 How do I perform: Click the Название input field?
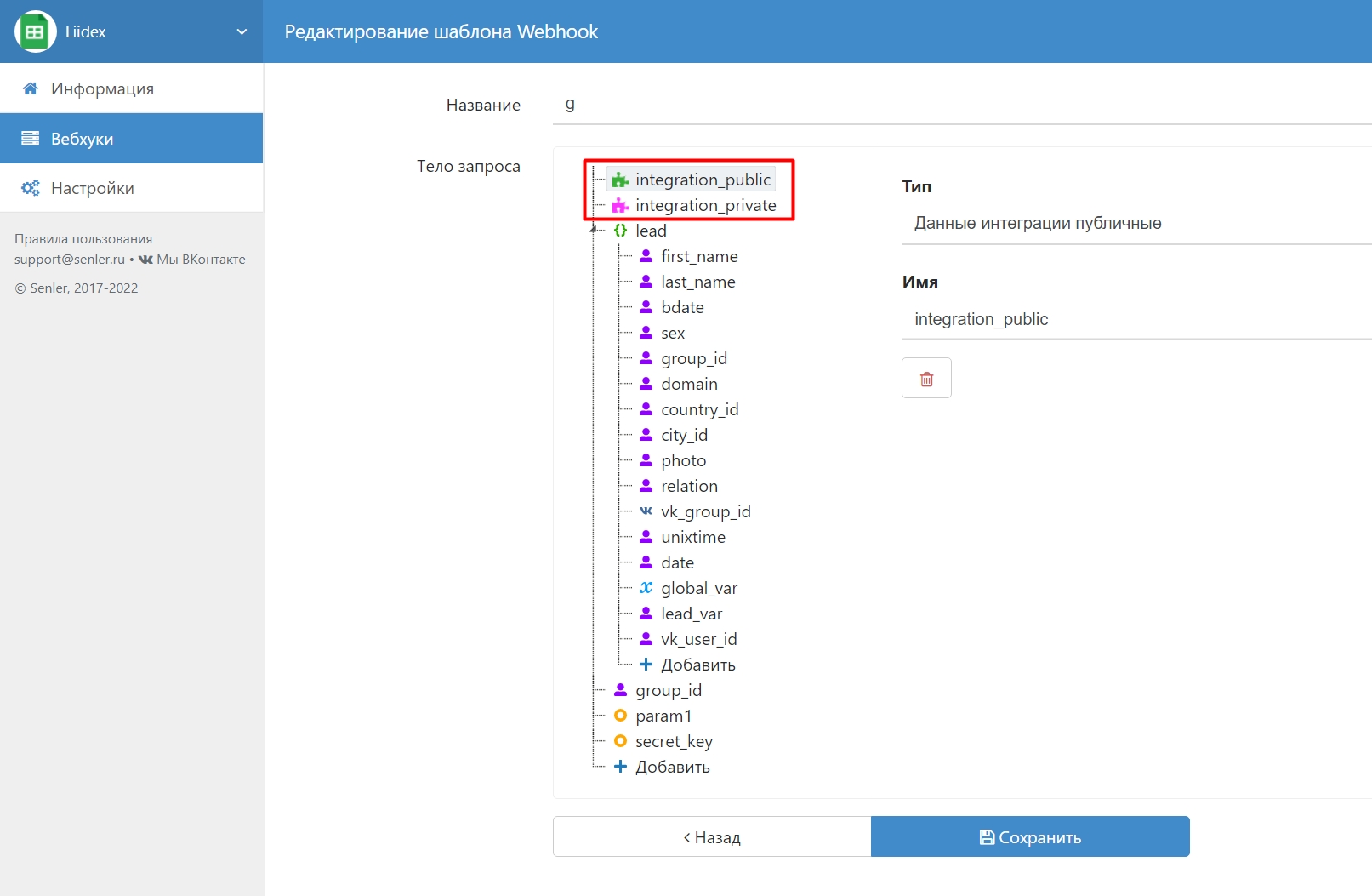click(961, 105)
